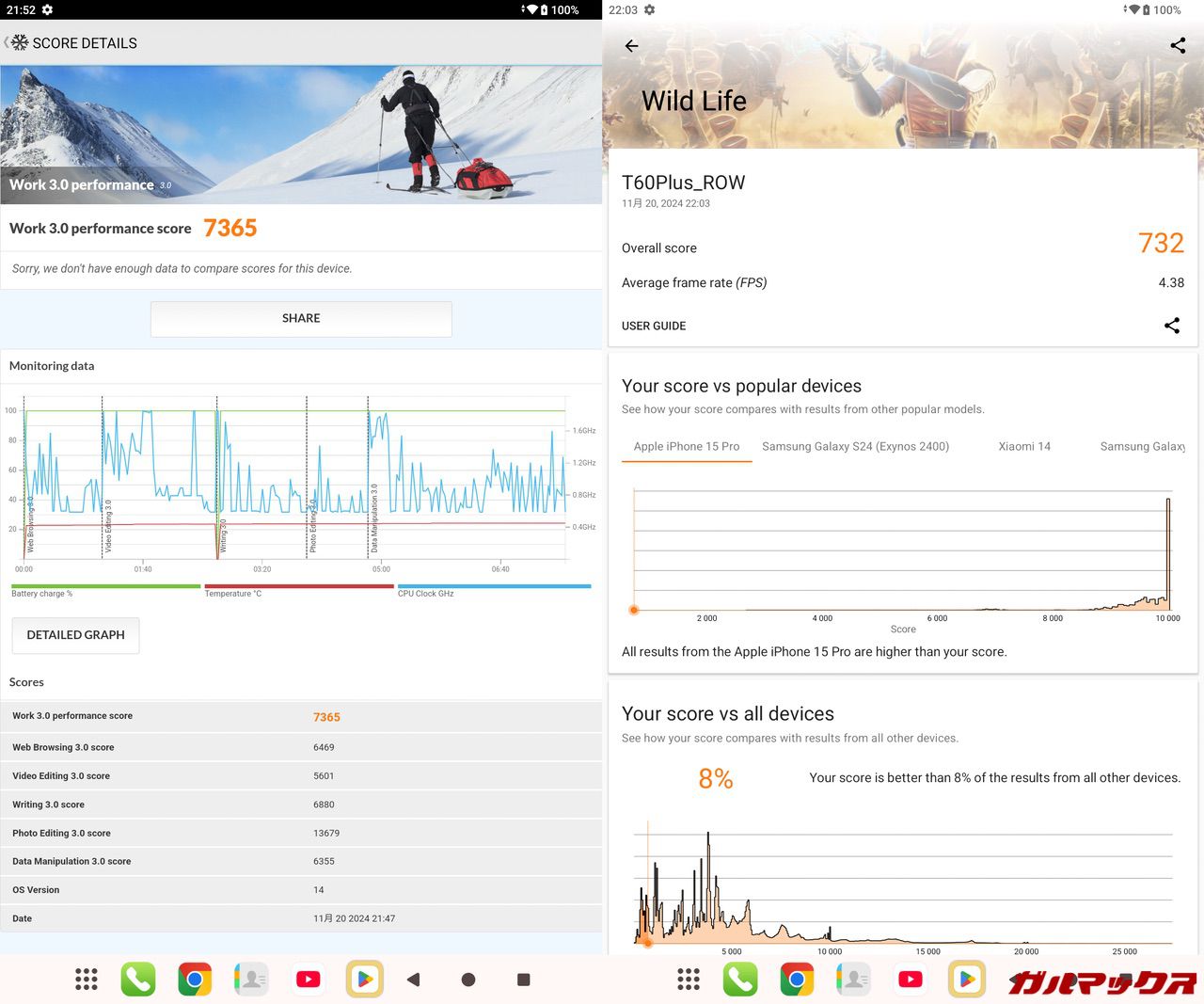Tap the recent apps square button
This screenshot has width=1204, height=1004.
(524, 980)
